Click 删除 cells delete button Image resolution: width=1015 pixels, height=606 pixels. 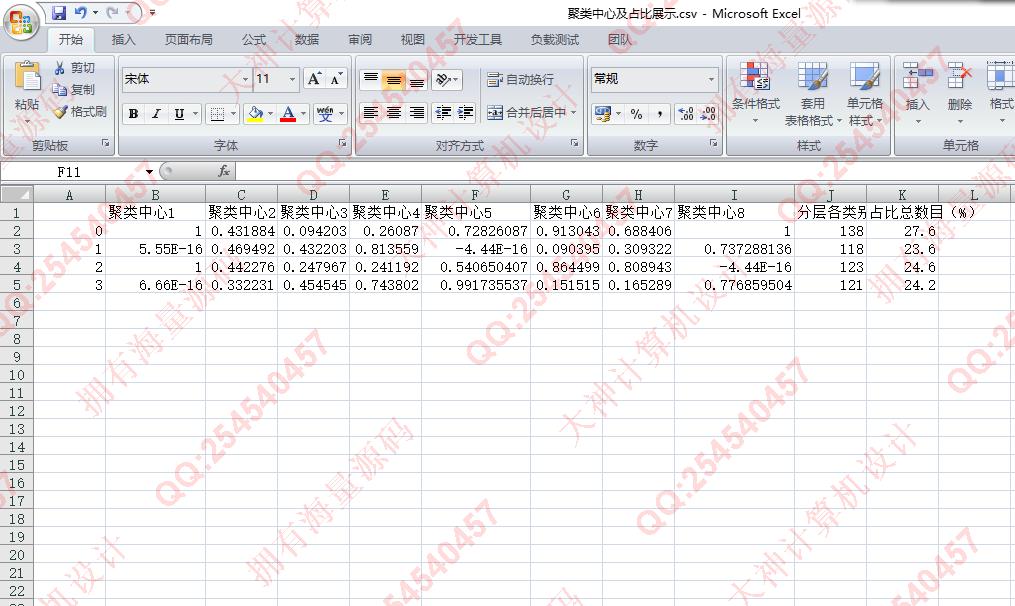pos(959,94)
